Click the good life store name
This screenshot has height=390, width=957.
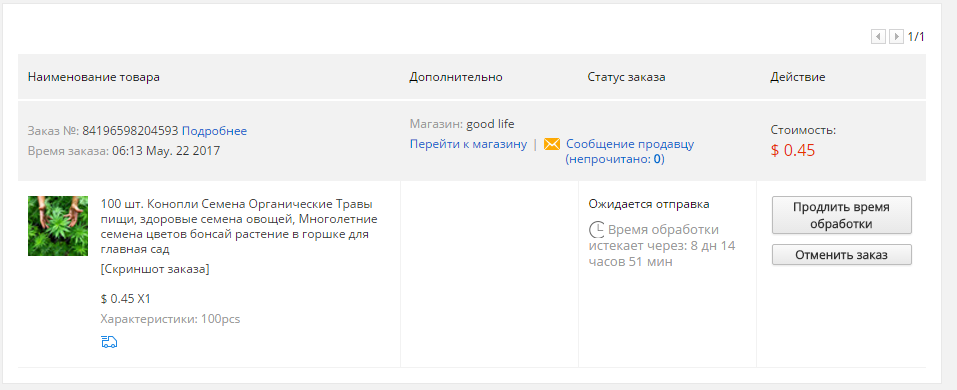[x=490, y=125]
